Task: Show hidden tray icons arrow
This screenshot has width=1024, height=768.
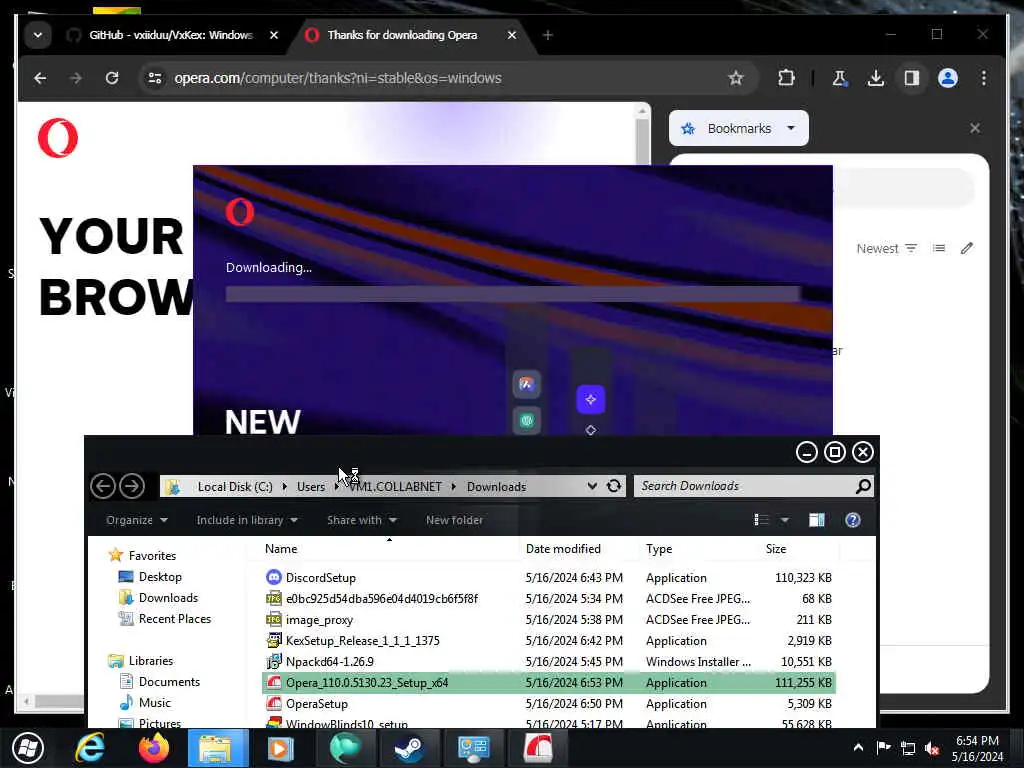Action: (x=858, y=747)
